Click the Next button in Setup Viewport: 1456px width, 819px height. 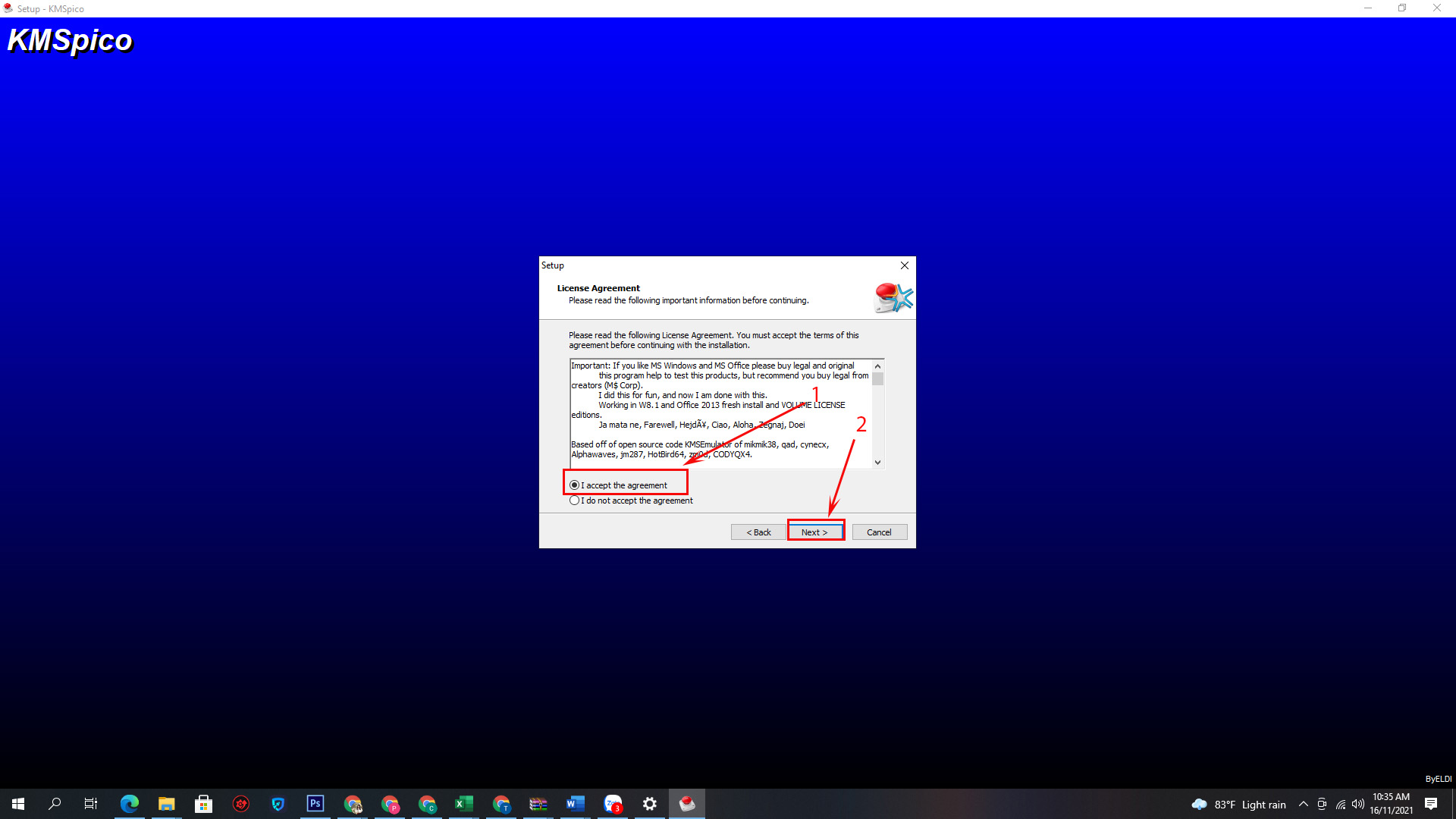pyautogui.click(x=814, y=532)
